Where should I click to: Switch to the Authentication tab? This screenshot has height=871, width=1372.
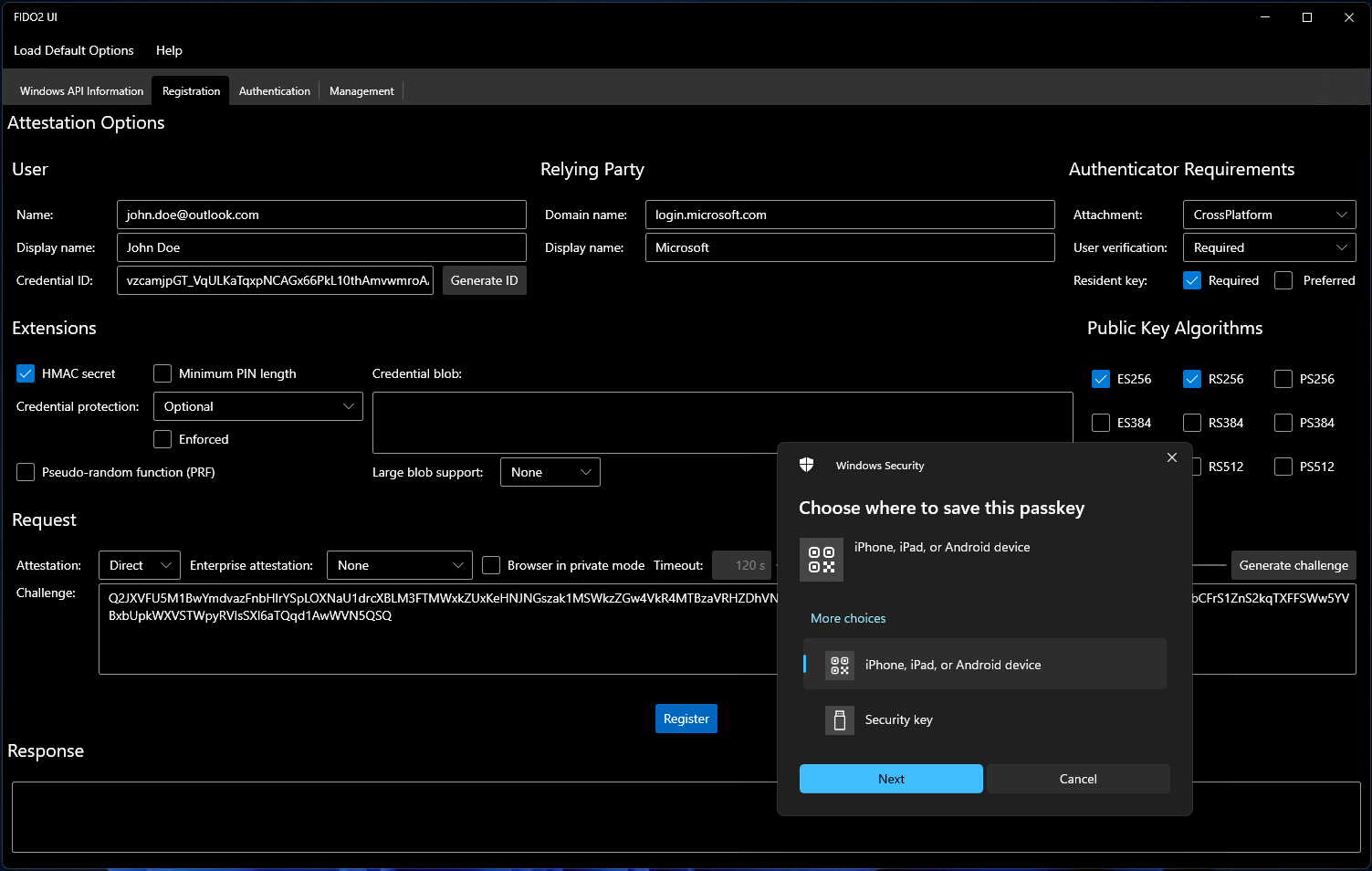(x=275, y=91)
